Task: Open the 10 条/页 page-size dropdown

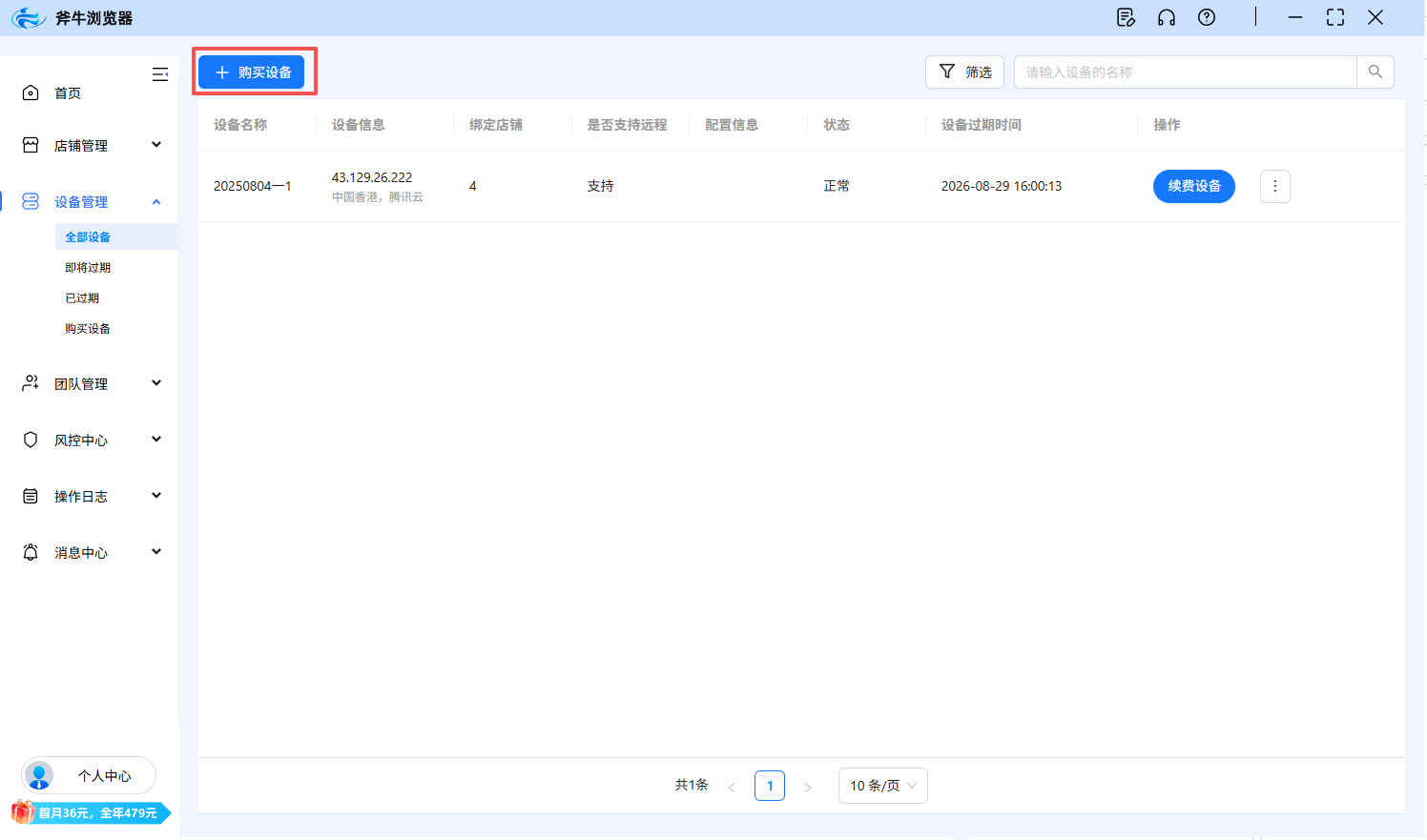Action: coord(882,785)
